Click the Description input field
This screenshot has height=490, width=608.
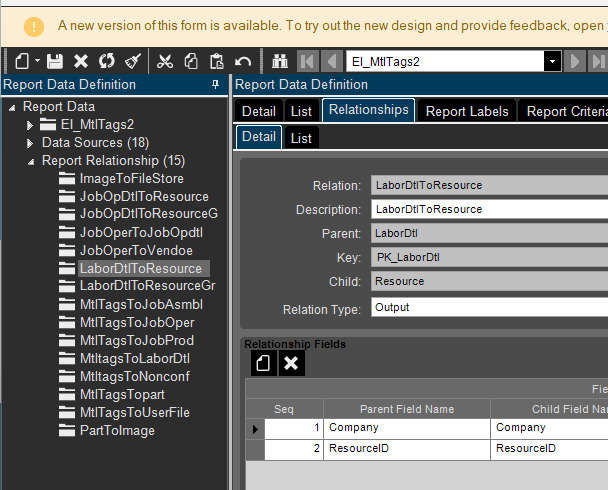click(489, 209)
